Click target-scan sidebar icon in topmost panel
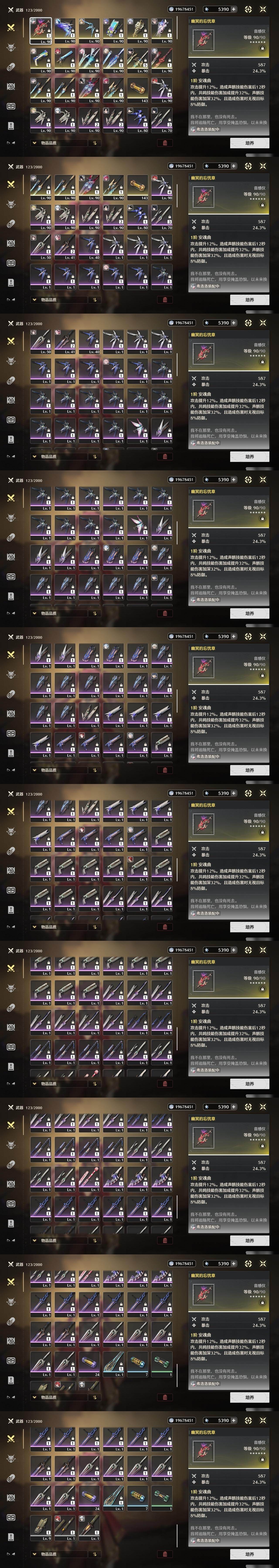Viewport: 279px width, 1568px height. [10, 86]
